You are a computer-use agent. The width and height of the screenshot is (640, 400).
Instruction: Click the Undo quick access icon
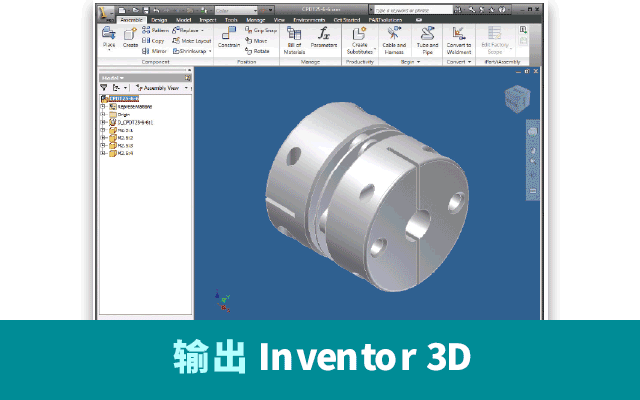pyautogui.click(x=156, y=10)
